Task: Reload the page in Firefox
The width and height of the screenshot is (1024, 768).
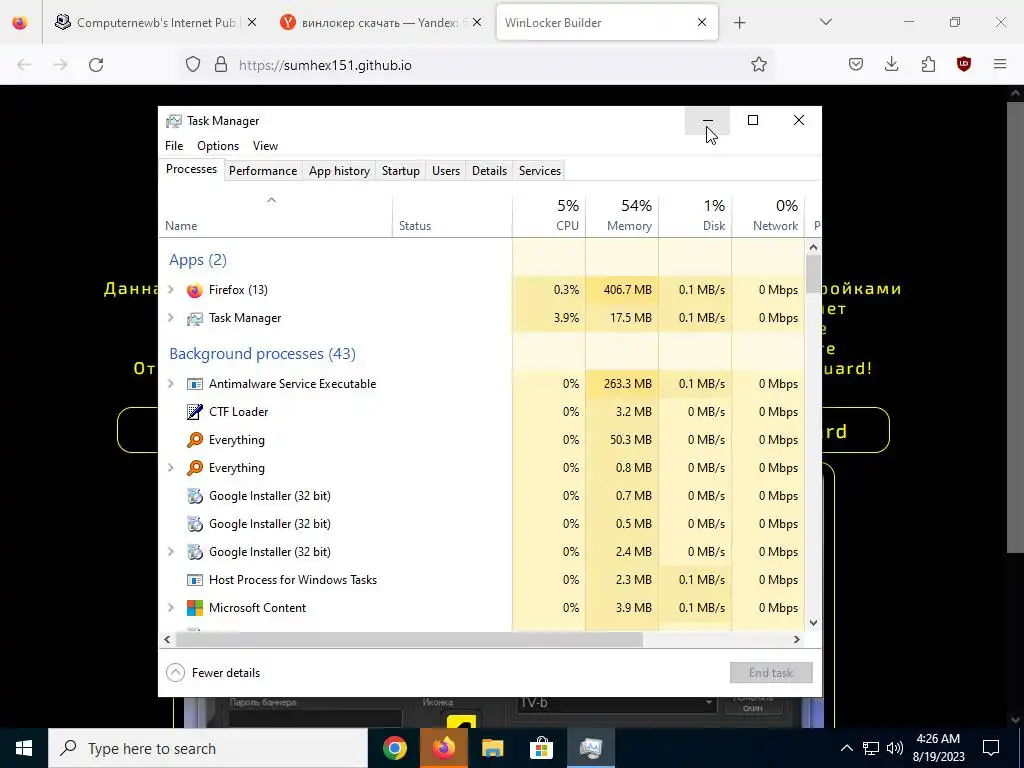Action: [96, 65]
